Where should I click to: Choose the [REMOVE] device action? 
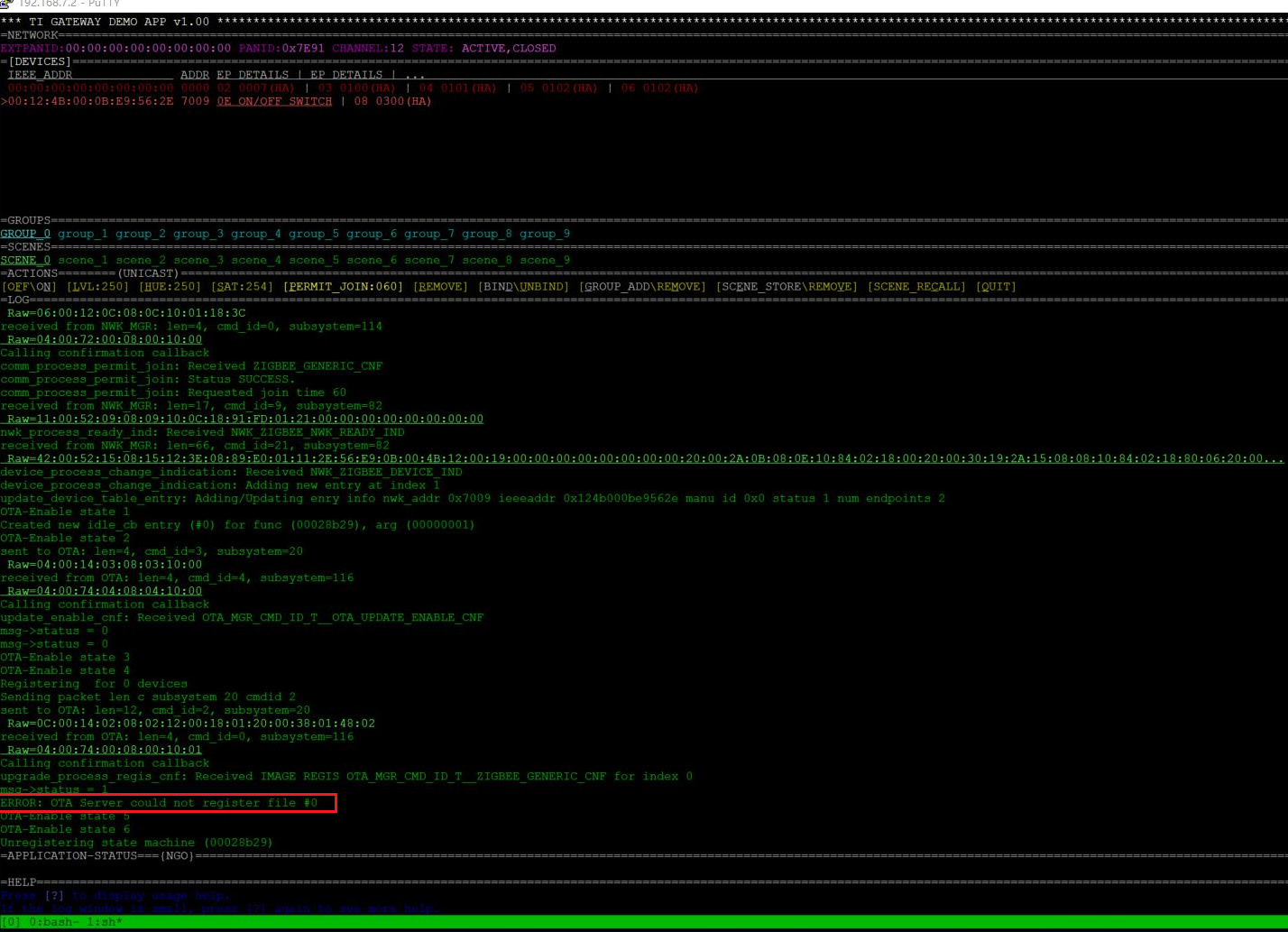440,287
